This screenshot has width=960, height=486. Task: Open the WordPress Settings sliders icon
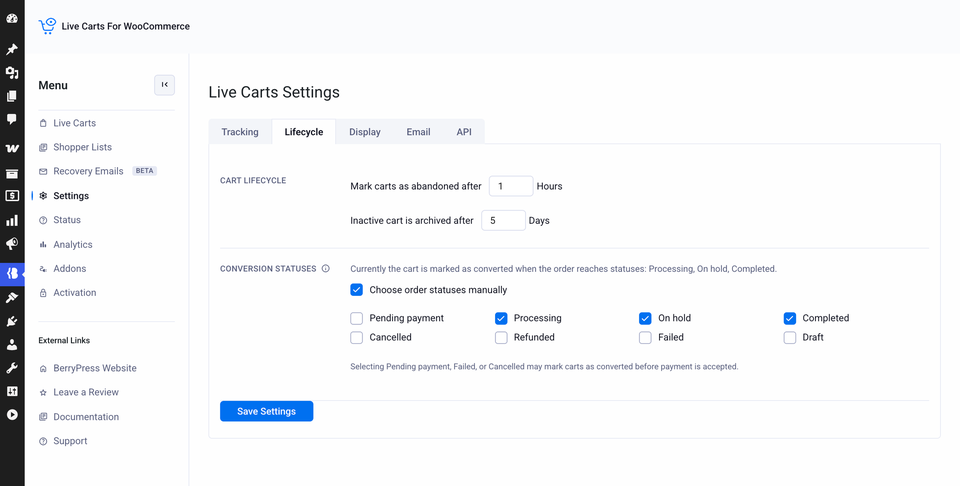[12, 391]
